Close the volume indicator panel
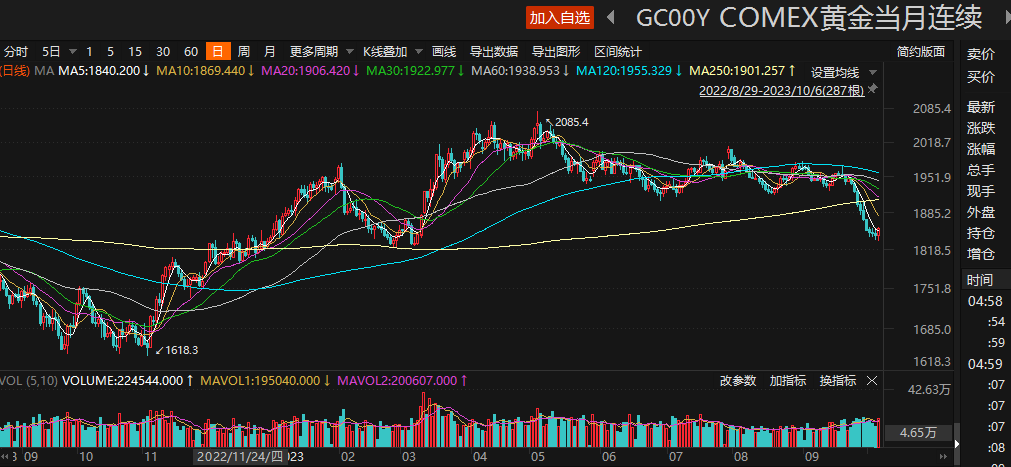 click(x=872, y=381)
